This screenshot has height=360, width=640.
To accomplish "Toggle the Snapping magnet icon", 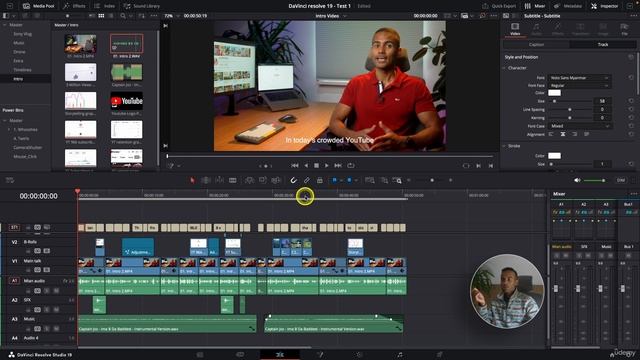I will (x=293, y=180).
